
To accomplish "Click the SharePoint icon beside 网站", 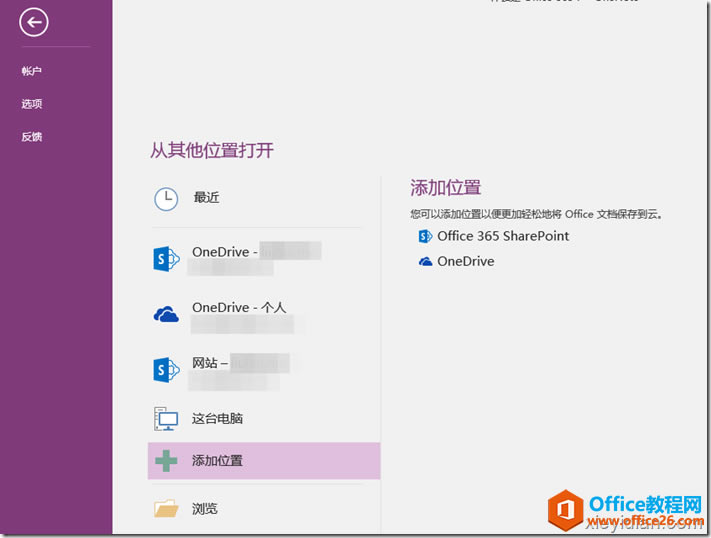I will tap(166, 370).
